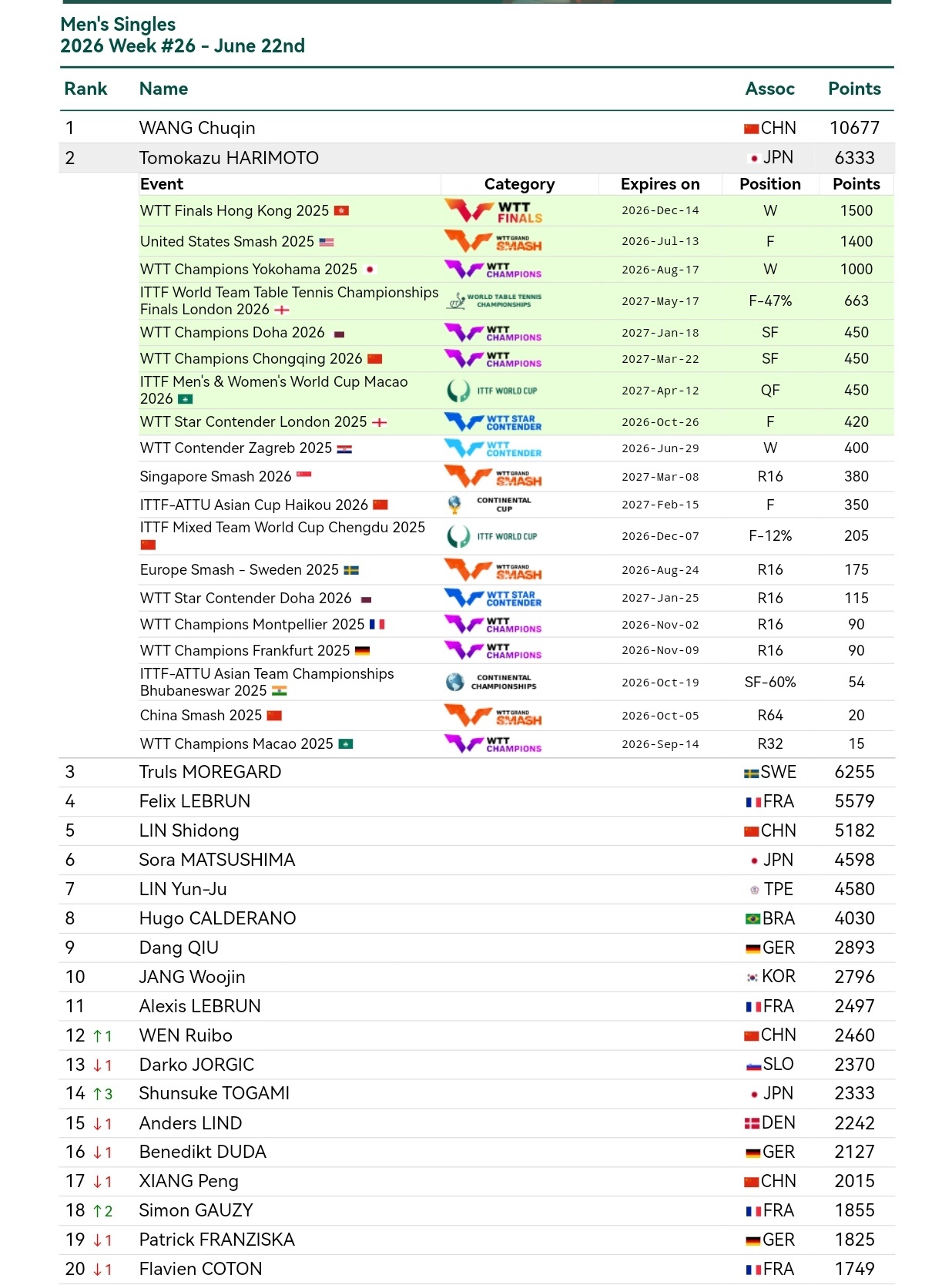The image size is (952, 1285).
Task: Select the Alexis LEBRUN row
Action: tap(477, 1006)
